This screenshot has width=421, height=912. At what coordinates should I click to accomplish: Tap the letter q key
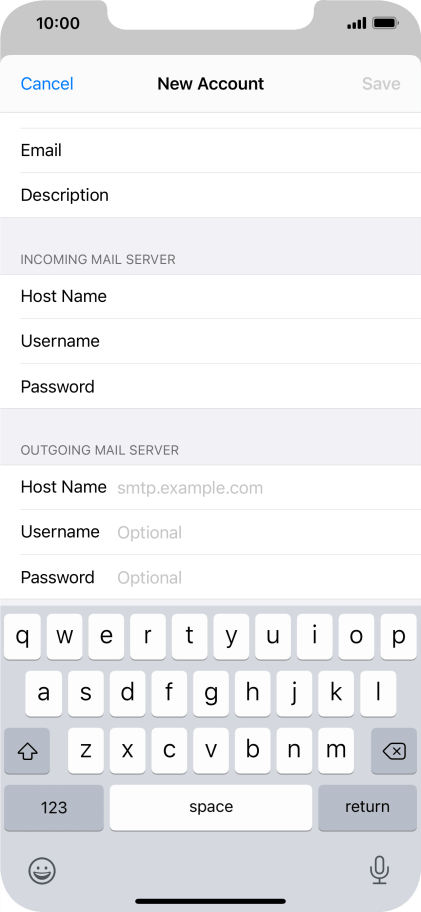tap(22, 637)
